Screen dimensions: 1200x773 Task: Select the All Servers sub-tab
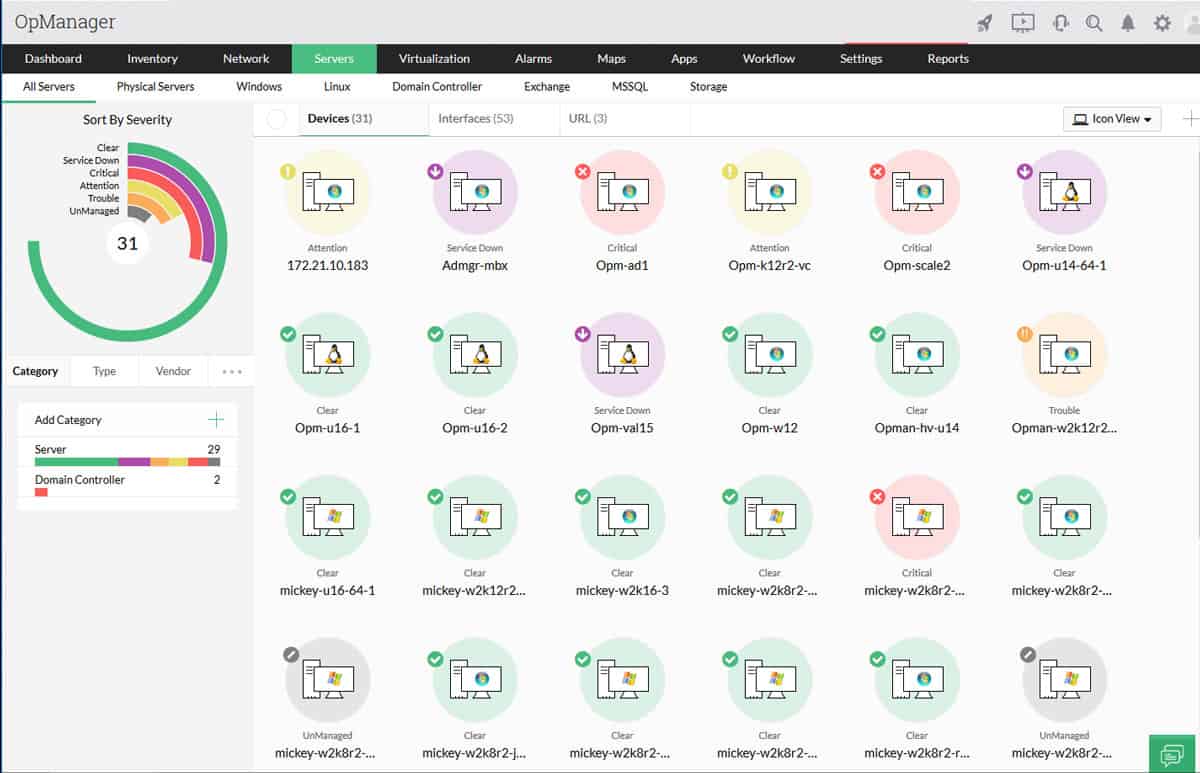click(49, 87)
